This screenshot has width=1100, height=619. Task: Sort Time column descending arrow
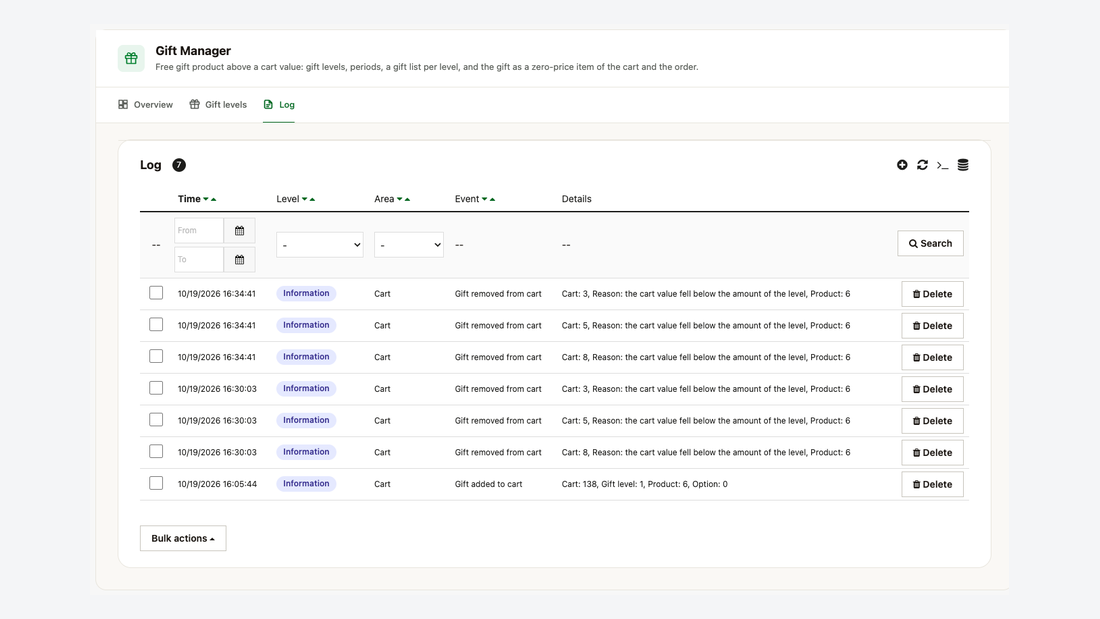point(206,199)
